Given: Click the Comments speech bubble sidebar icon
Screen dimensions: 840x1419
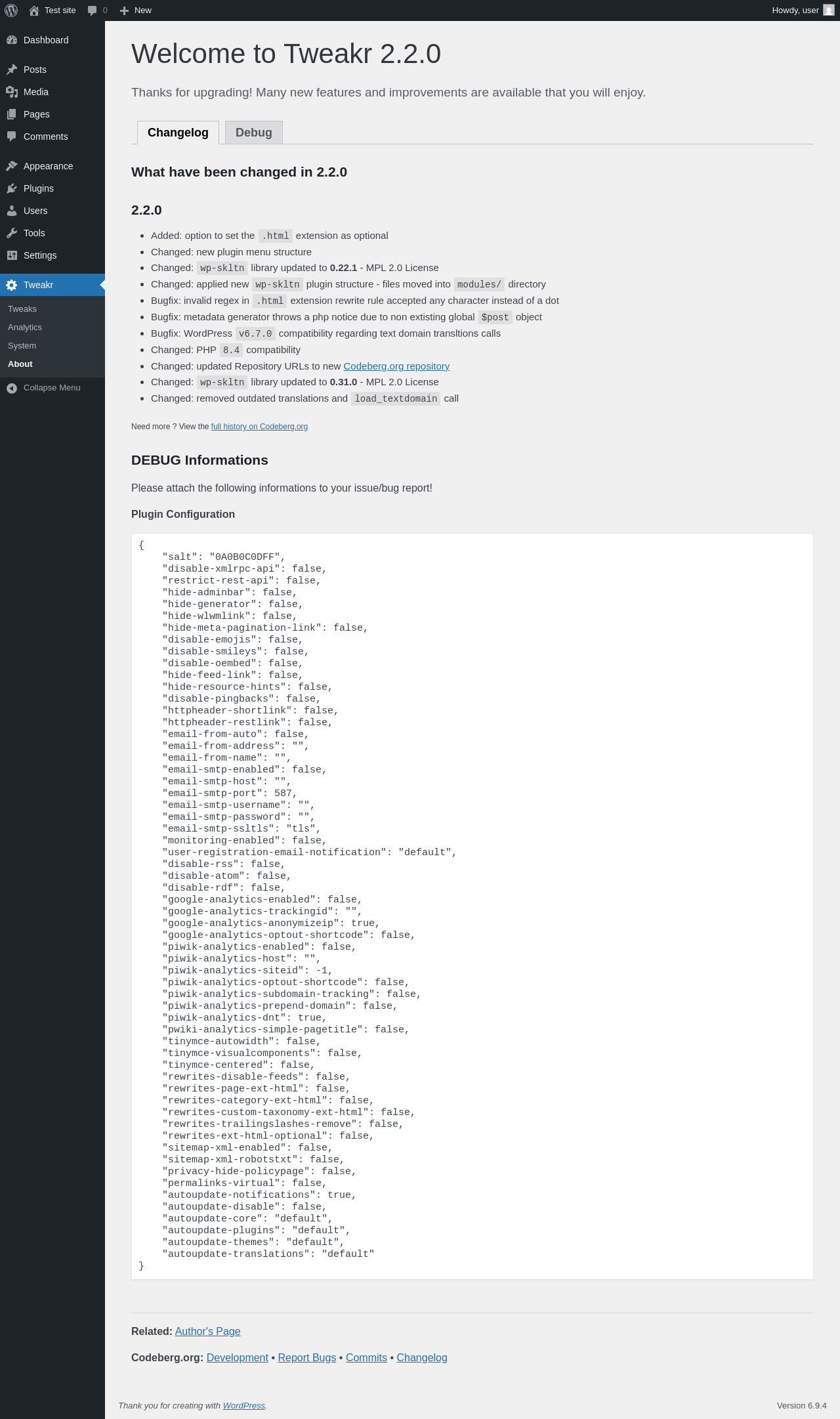Looking at the screenshot, I should [x=12, y=137].
